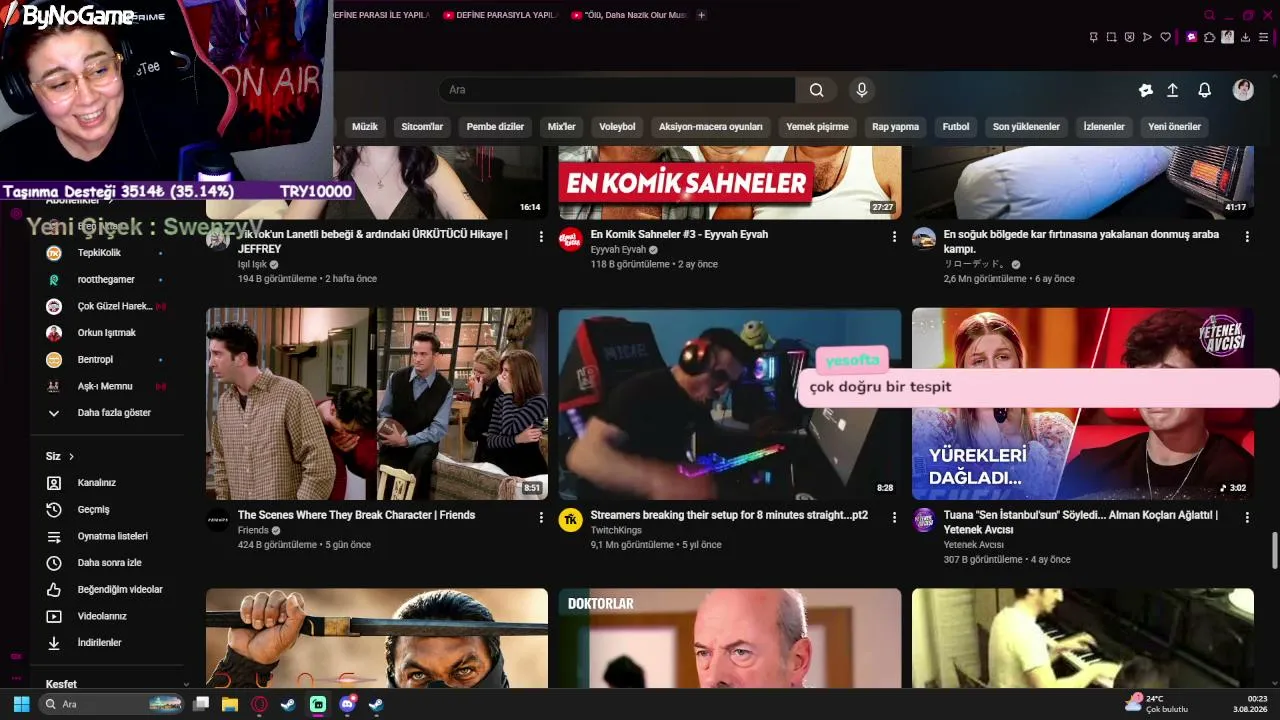The height and width of the screenshot is (720, 1280).
Task: Select the Rap yapma chip
Action: tap(895, 127)
